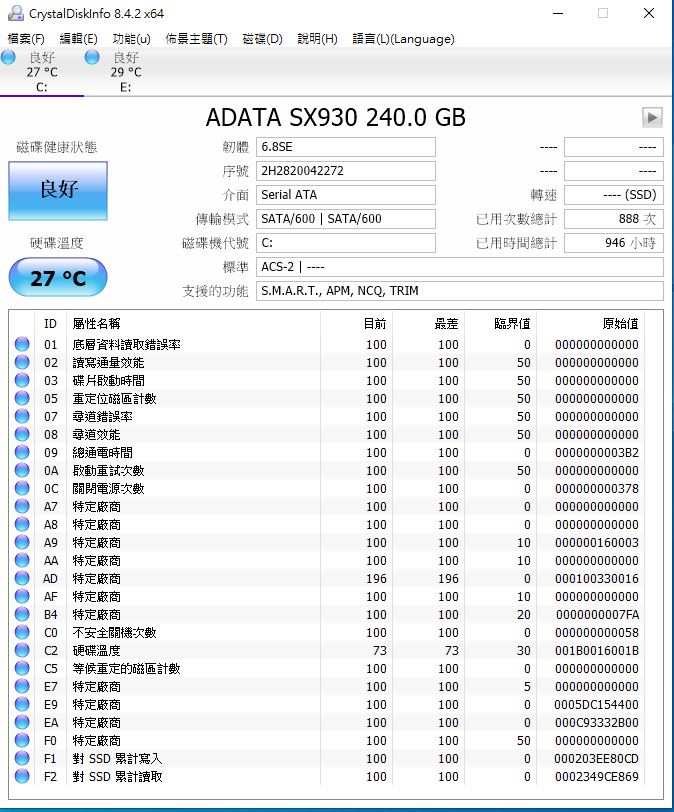Click the supported features field S.M.A.R.T., APM
The width and height of the screenshot is (674, 812).
pyautogui.click(x=460, y=291)
